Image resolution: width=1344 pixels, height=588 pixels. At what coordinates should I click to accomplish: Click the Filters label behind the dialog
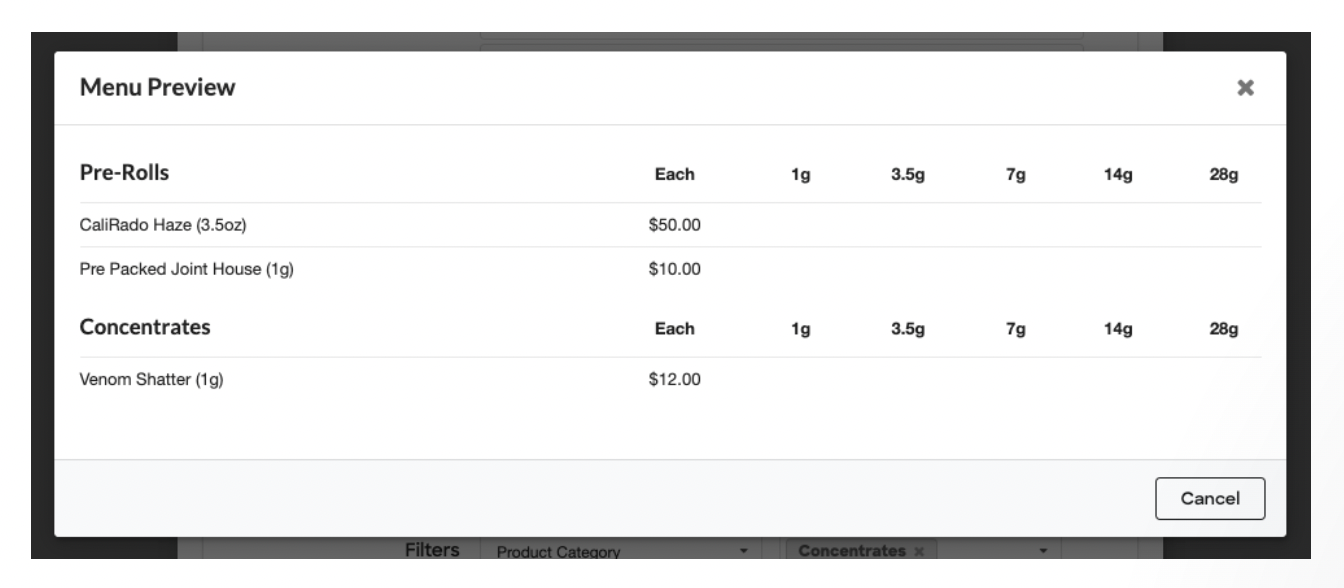click(x=431, y=550)
